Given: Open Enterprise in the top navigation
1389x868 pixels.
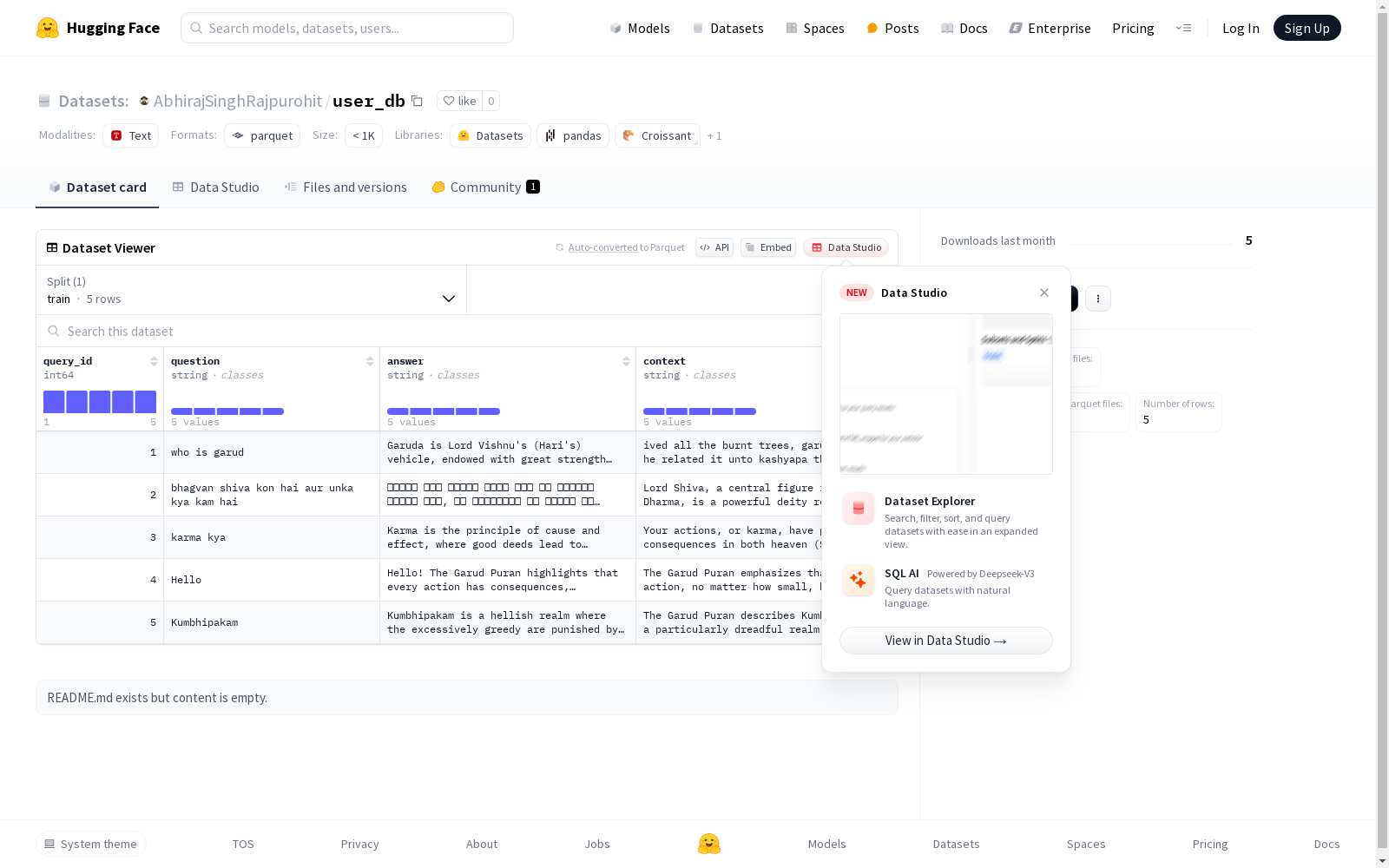Looking at the screenshot, I should (x=1050, y=28).
